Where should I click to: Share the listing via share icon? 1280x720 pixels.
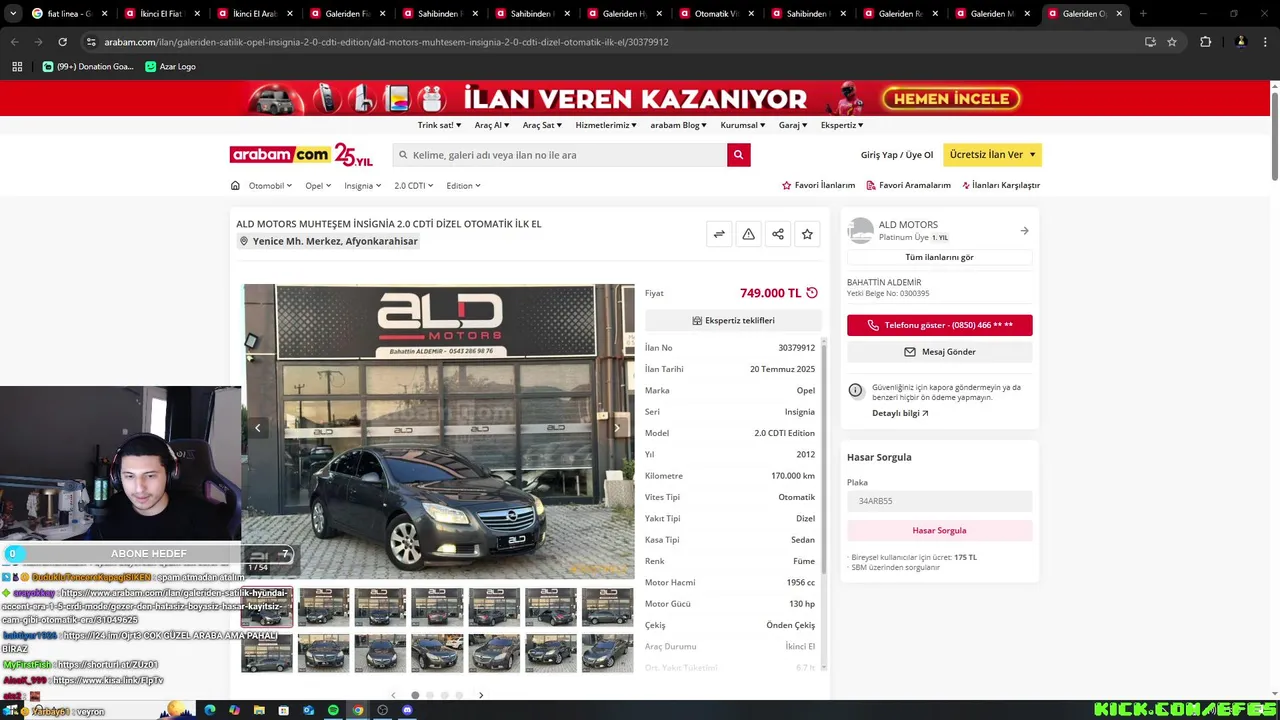777,234
